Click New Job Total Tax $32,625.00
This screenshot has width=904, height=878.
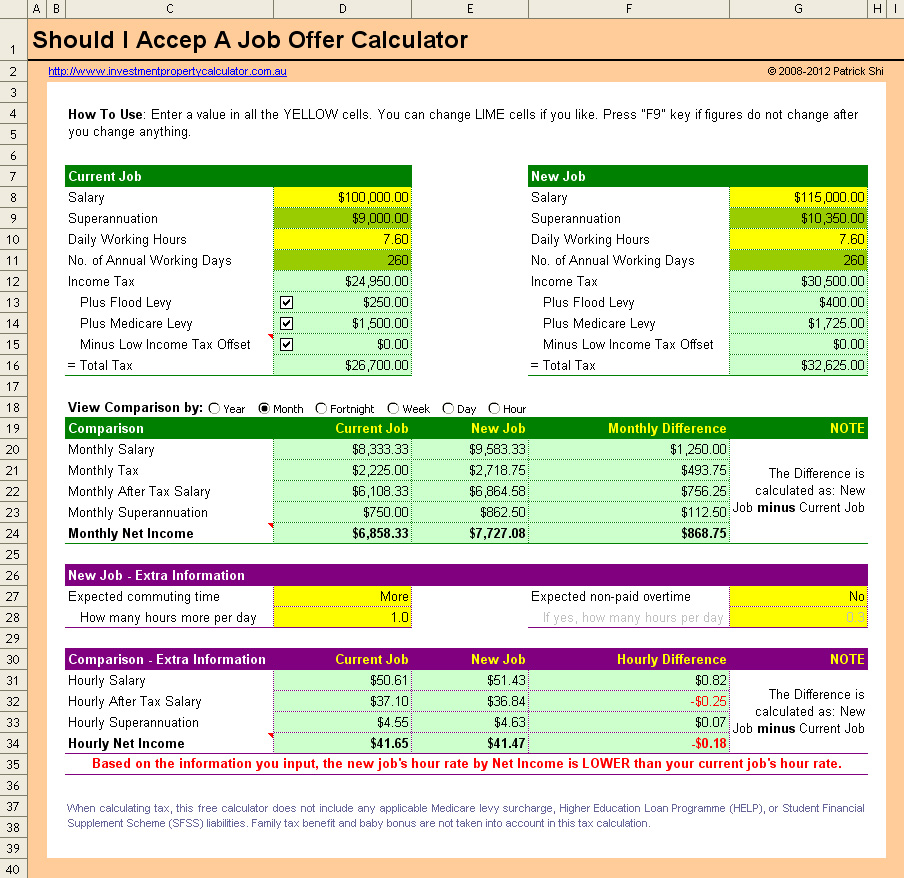[798, 365]
